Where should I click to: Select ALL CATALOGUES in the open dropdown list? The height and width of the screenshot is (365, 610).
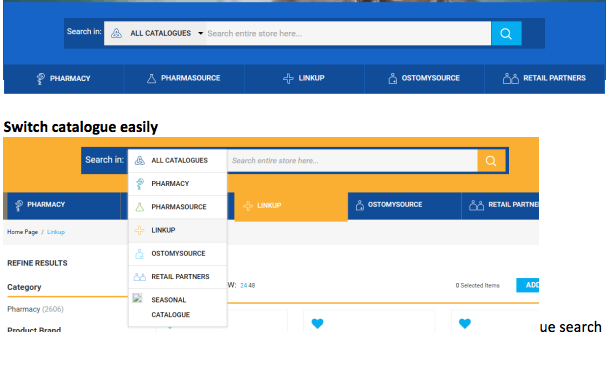click(177, 161)
